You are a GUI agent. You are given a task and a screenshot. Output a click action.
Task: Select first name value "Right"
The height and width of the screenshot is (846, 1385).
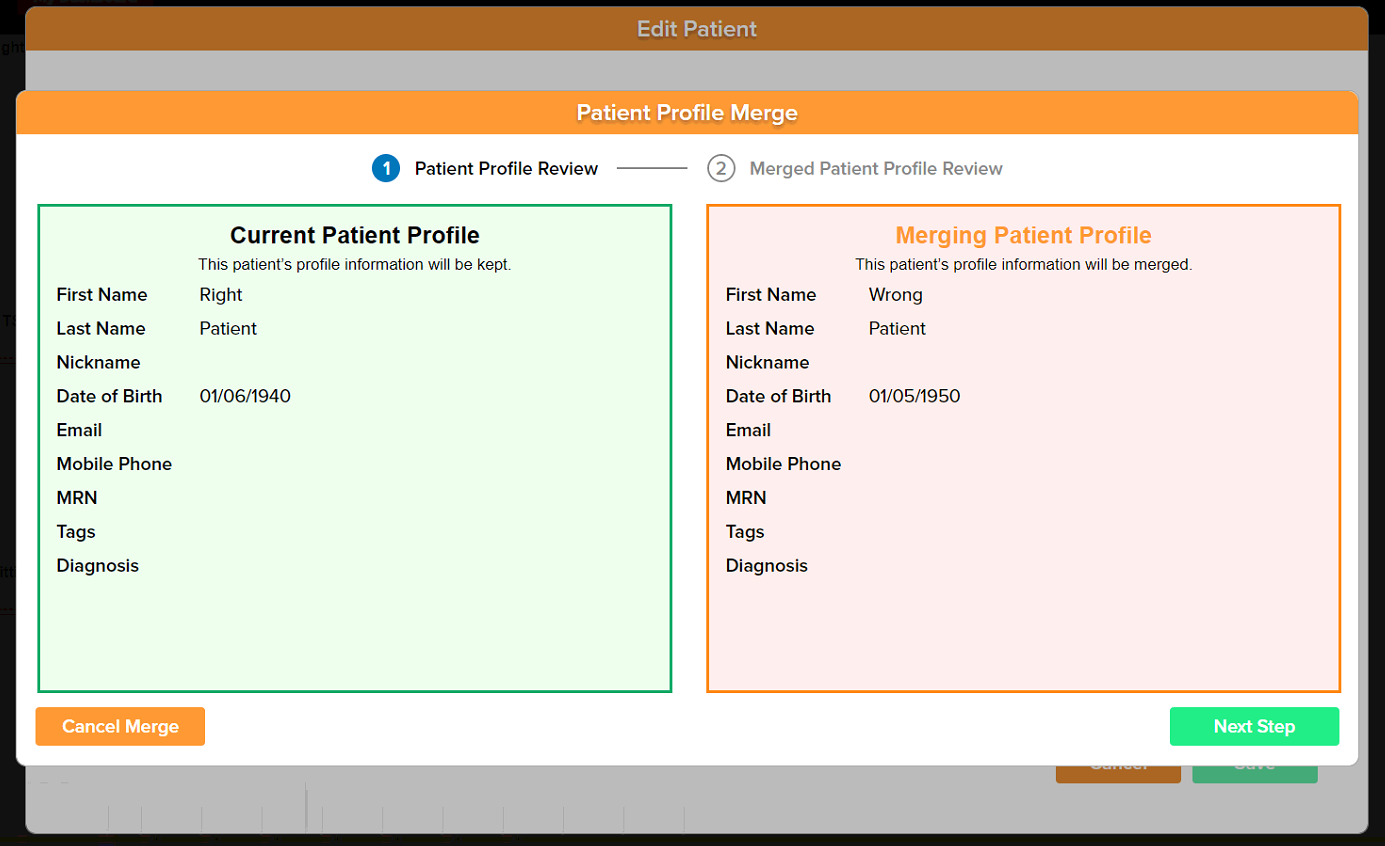[221, 295]
